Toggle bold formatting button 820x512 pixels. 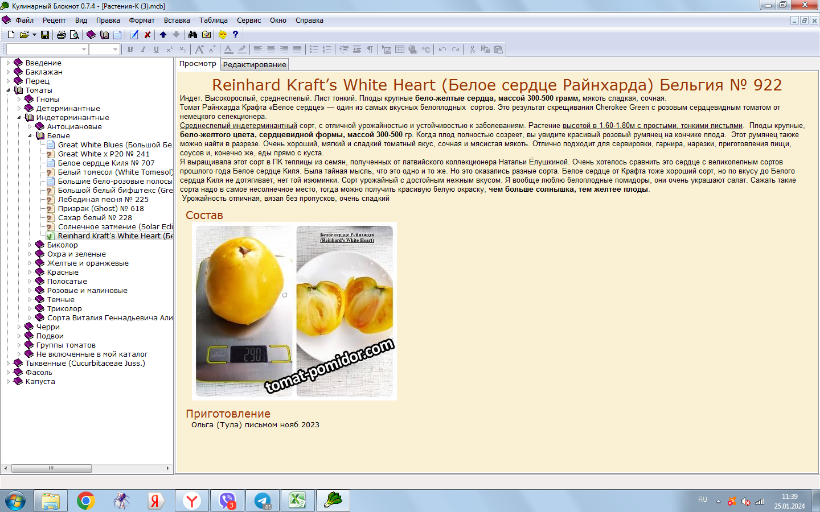tap(129, 49)
